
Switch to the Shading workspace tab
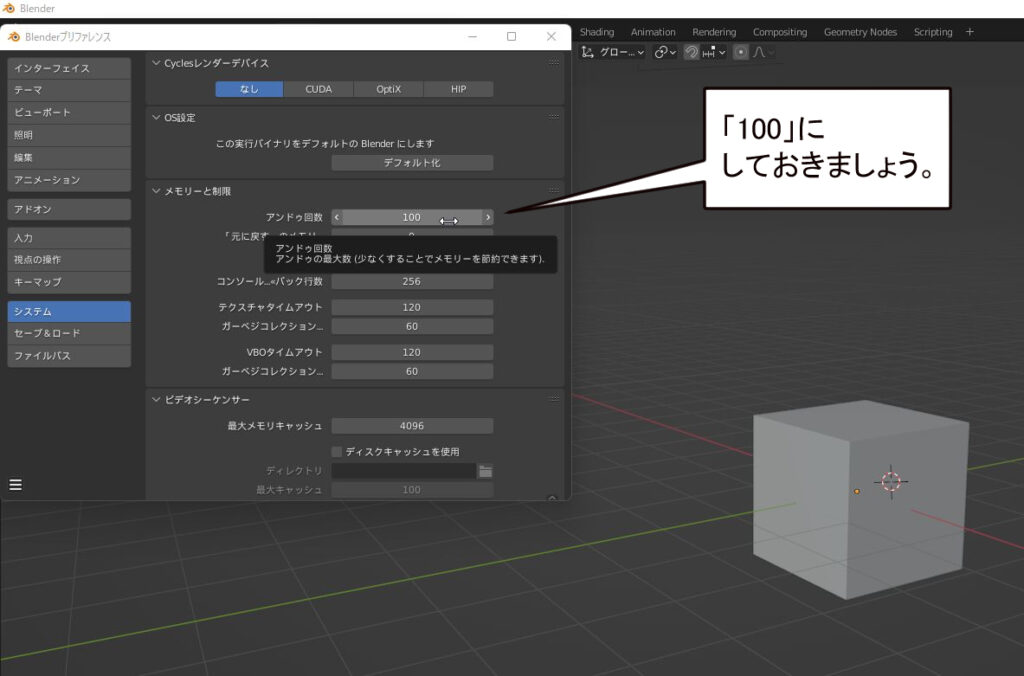pos(597,32)
